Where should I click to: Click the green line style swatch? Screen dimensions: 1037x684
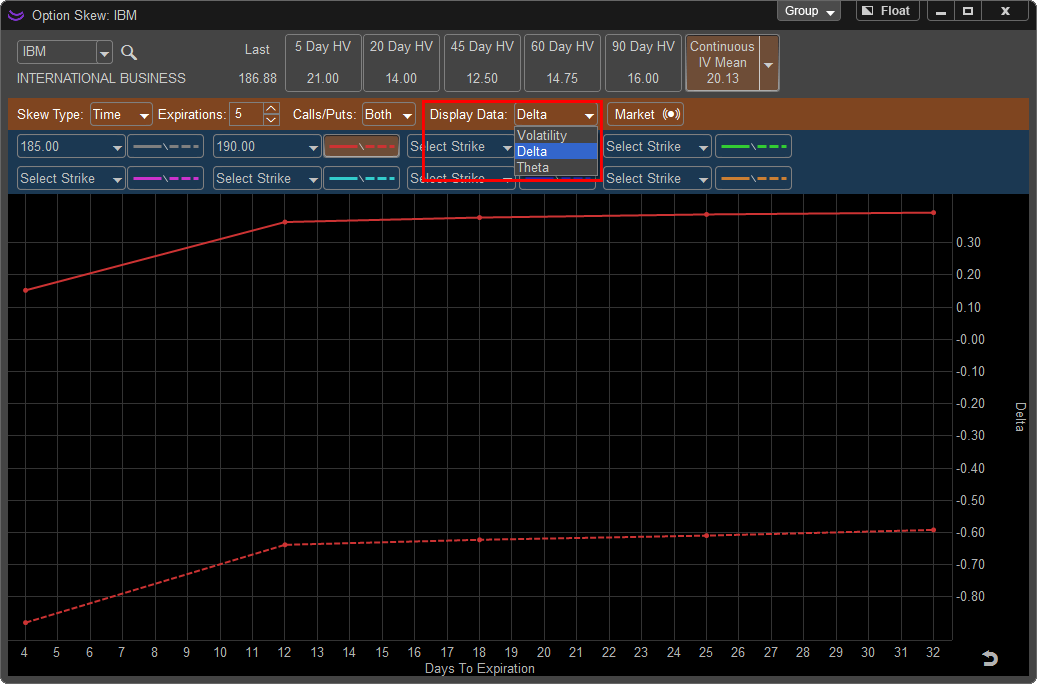tap(753, 146)
